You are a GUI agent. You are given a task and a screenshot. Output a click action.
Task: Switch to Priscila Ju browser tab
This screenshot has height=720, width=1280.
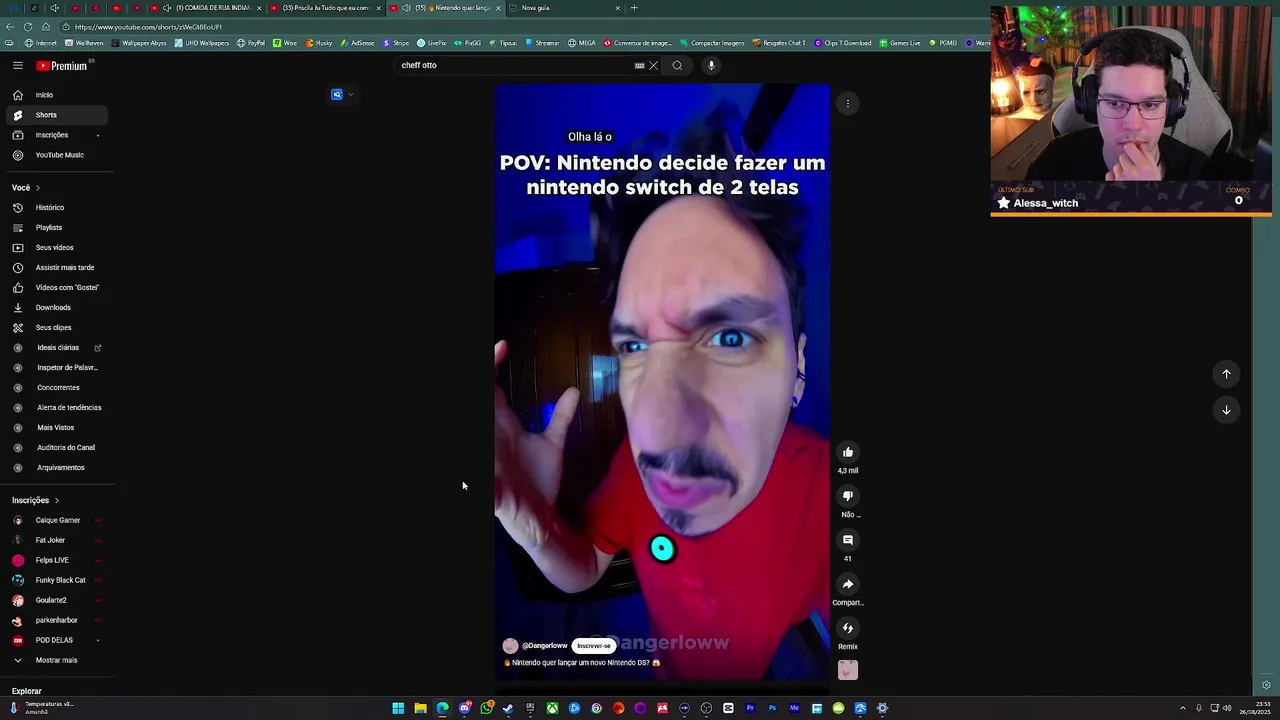tap(324, 8)
